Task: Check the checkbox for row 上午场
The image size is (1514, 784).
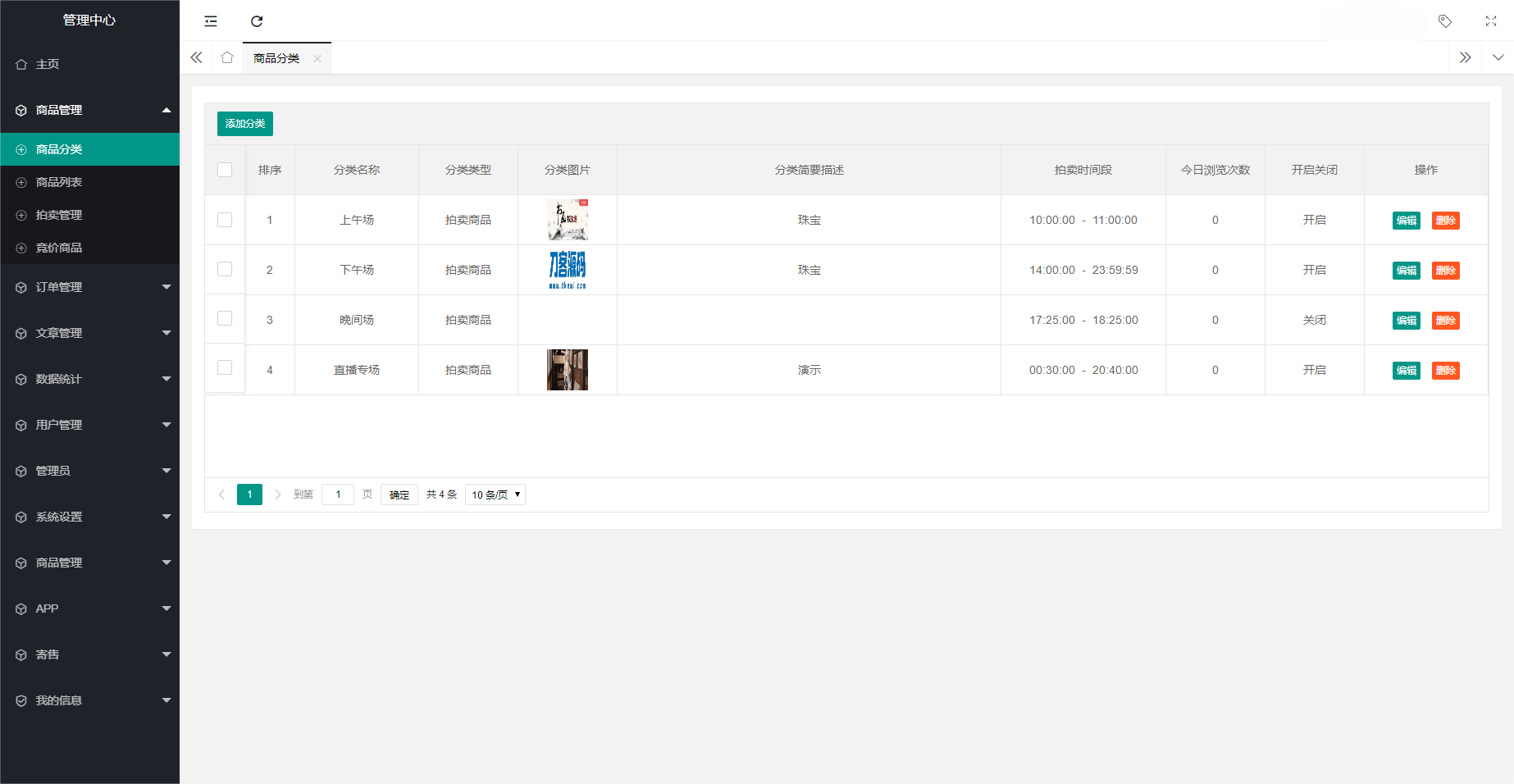Action: [x=224, y=220]
